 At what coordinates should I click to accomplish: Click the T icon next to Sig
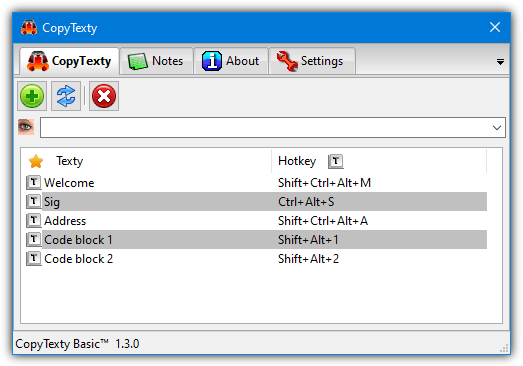tap(33, 202)
